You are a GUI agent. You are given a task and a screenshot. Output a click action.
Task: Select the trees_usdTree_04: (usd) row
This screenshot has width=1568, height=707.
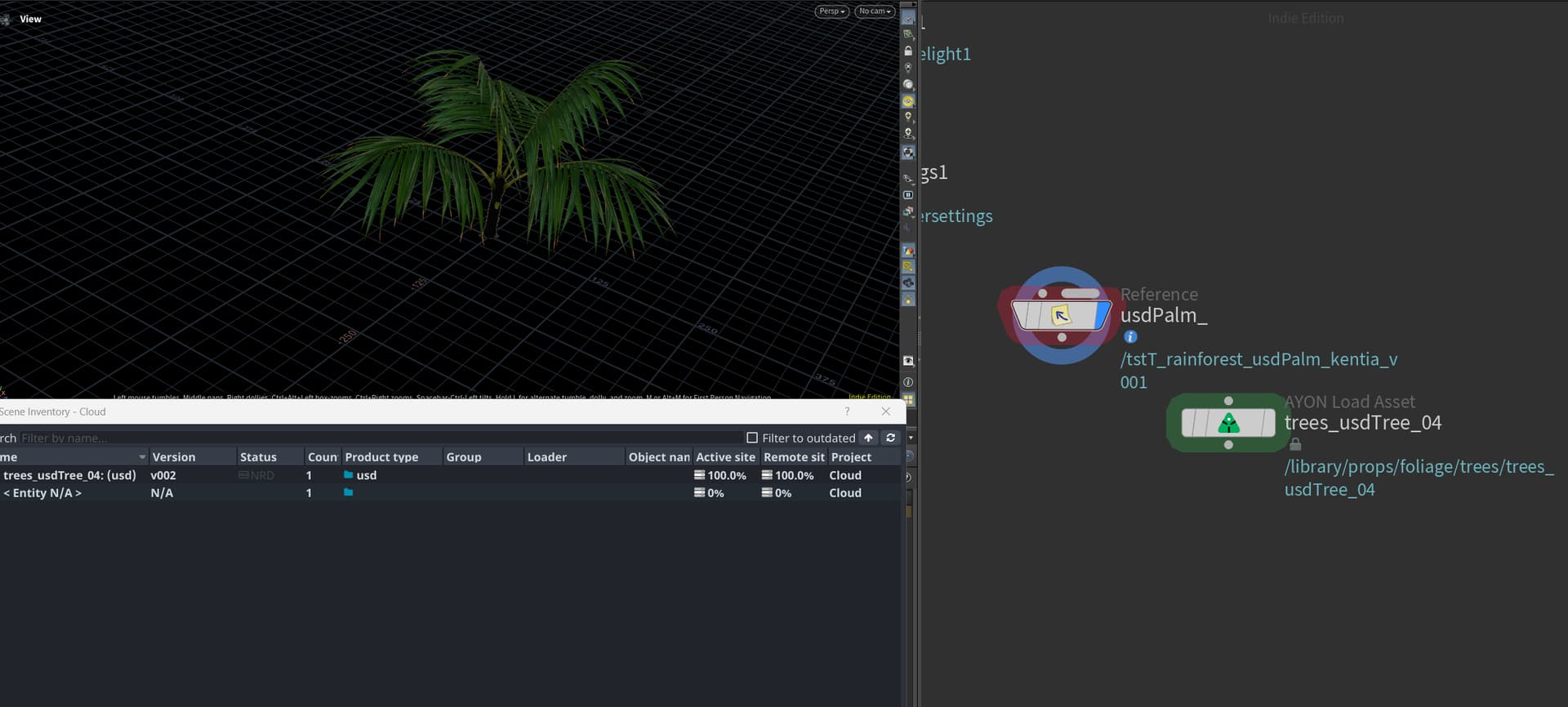coord(450,475)
